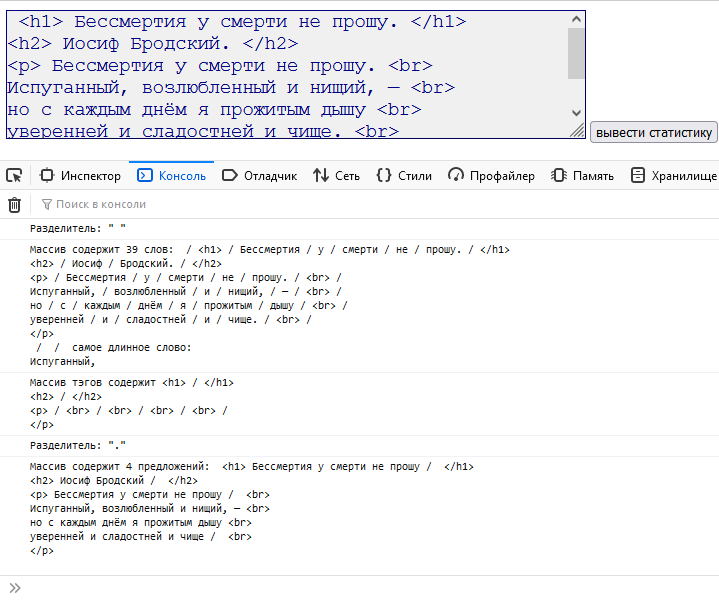Click the textarea scrollbar up arrow

pos(576,20)
